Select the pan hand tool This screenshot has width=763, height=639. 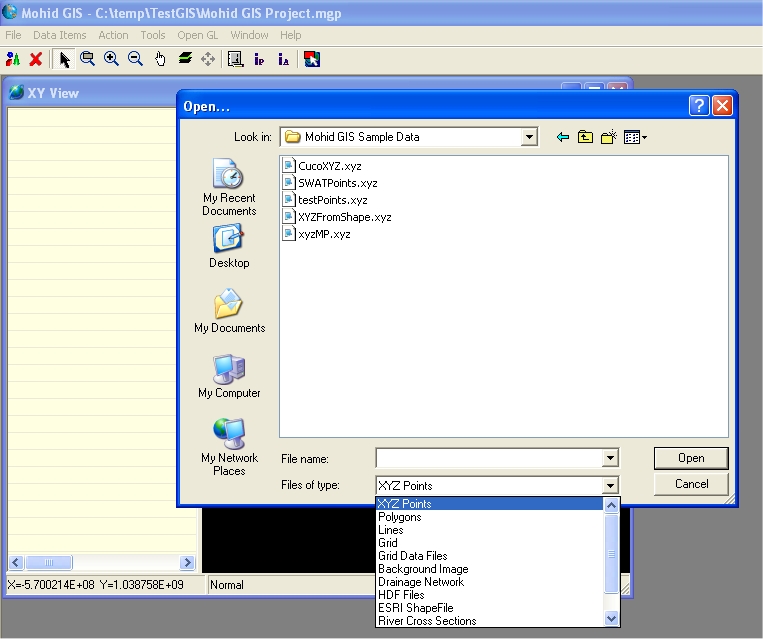(160, 59)
